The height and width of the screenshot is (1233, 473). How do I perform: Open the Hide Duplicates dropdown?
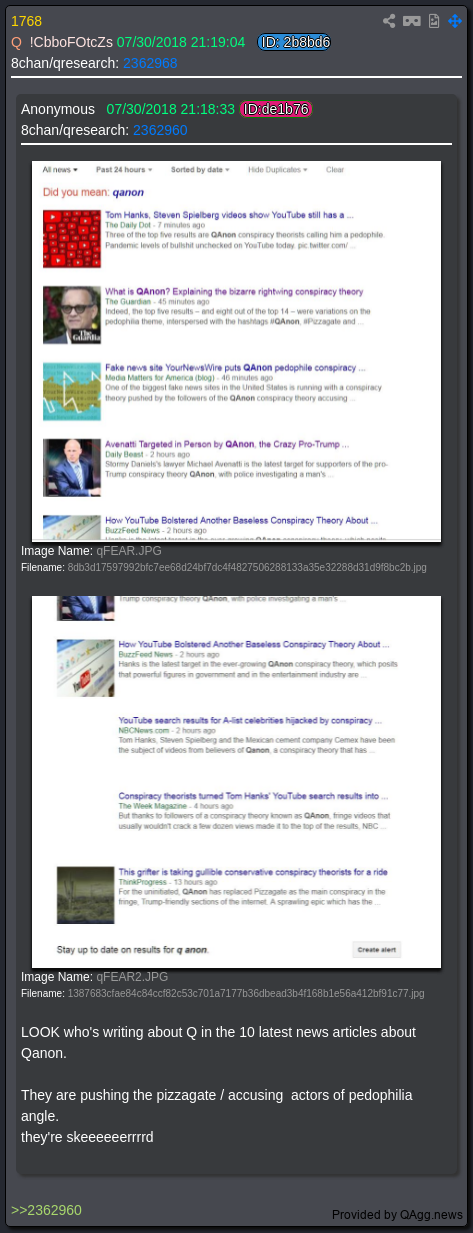[278, 170]
